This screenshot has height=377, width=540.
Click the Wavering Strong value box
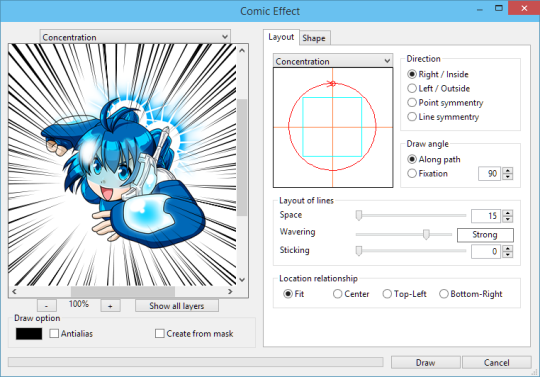click(485, 235)
